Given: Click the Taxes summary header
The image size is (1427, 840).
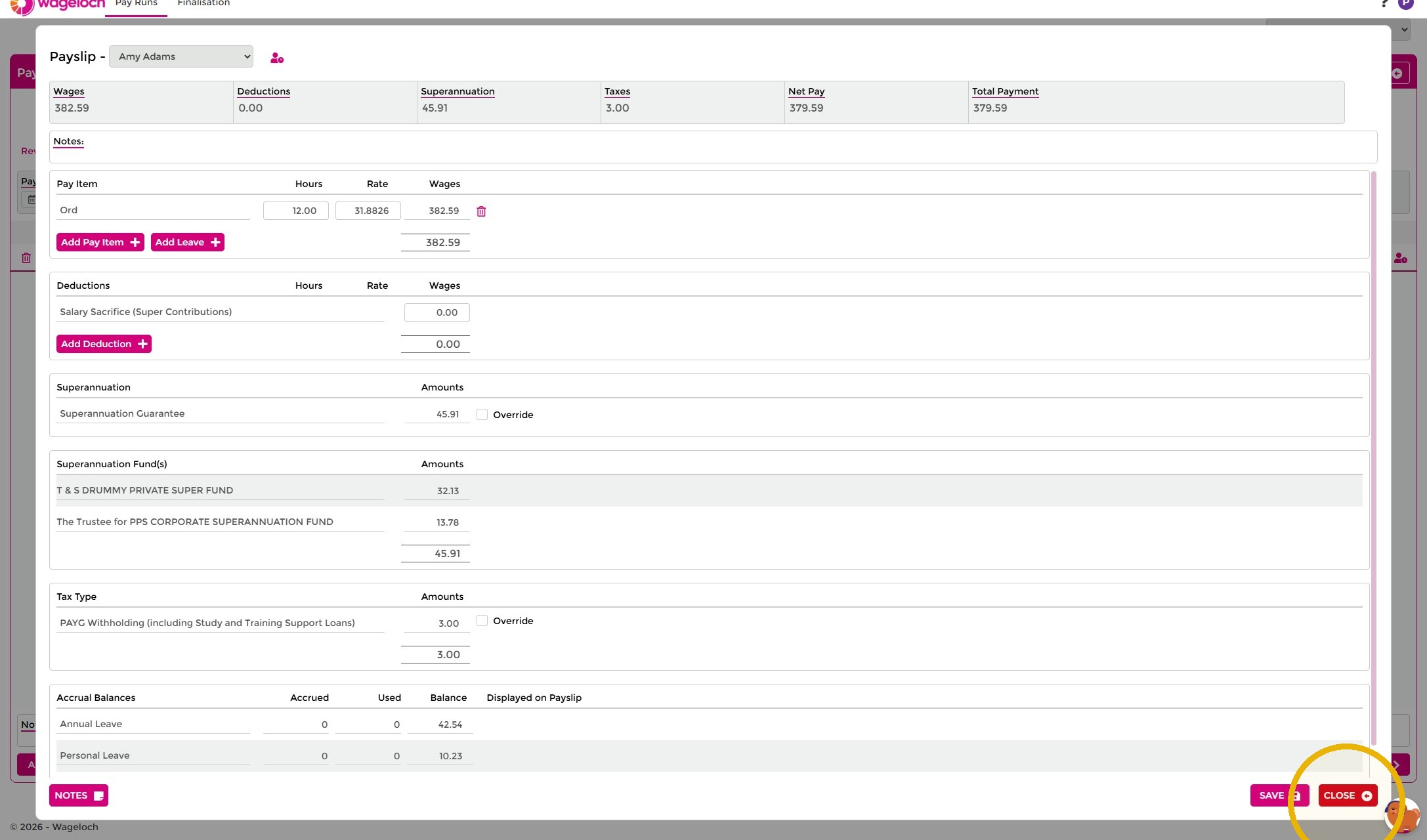Looking at the screenshot, I should [x=617, y=91].
